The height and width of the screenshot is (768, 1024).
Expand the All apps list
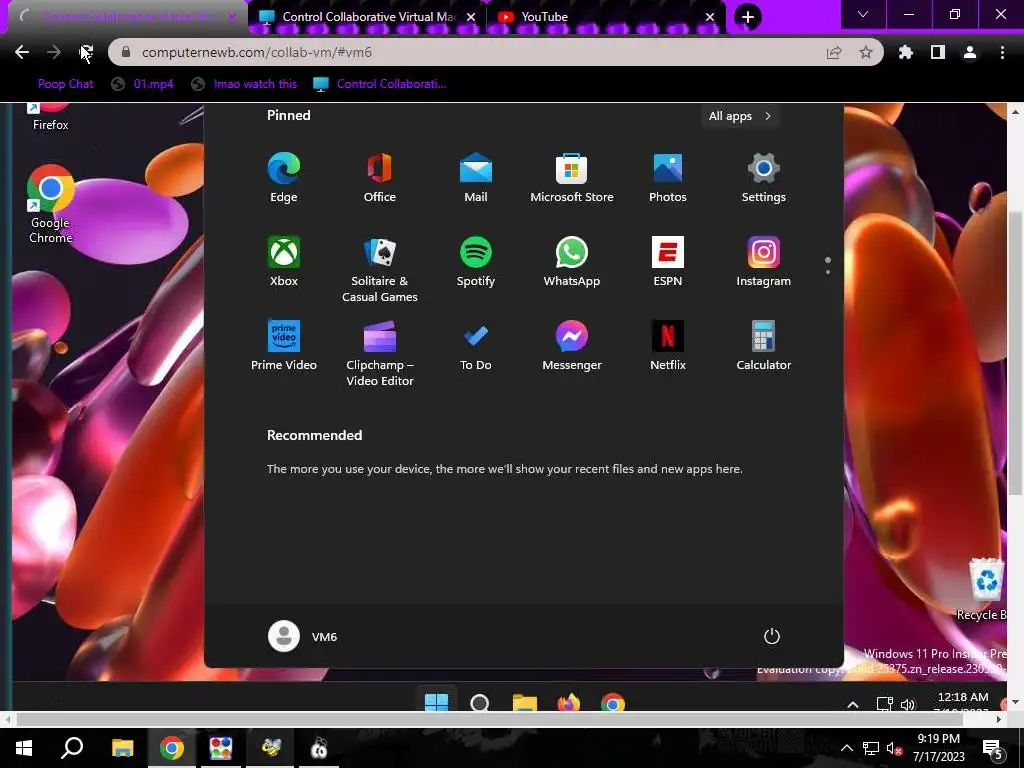click(740, 116)
